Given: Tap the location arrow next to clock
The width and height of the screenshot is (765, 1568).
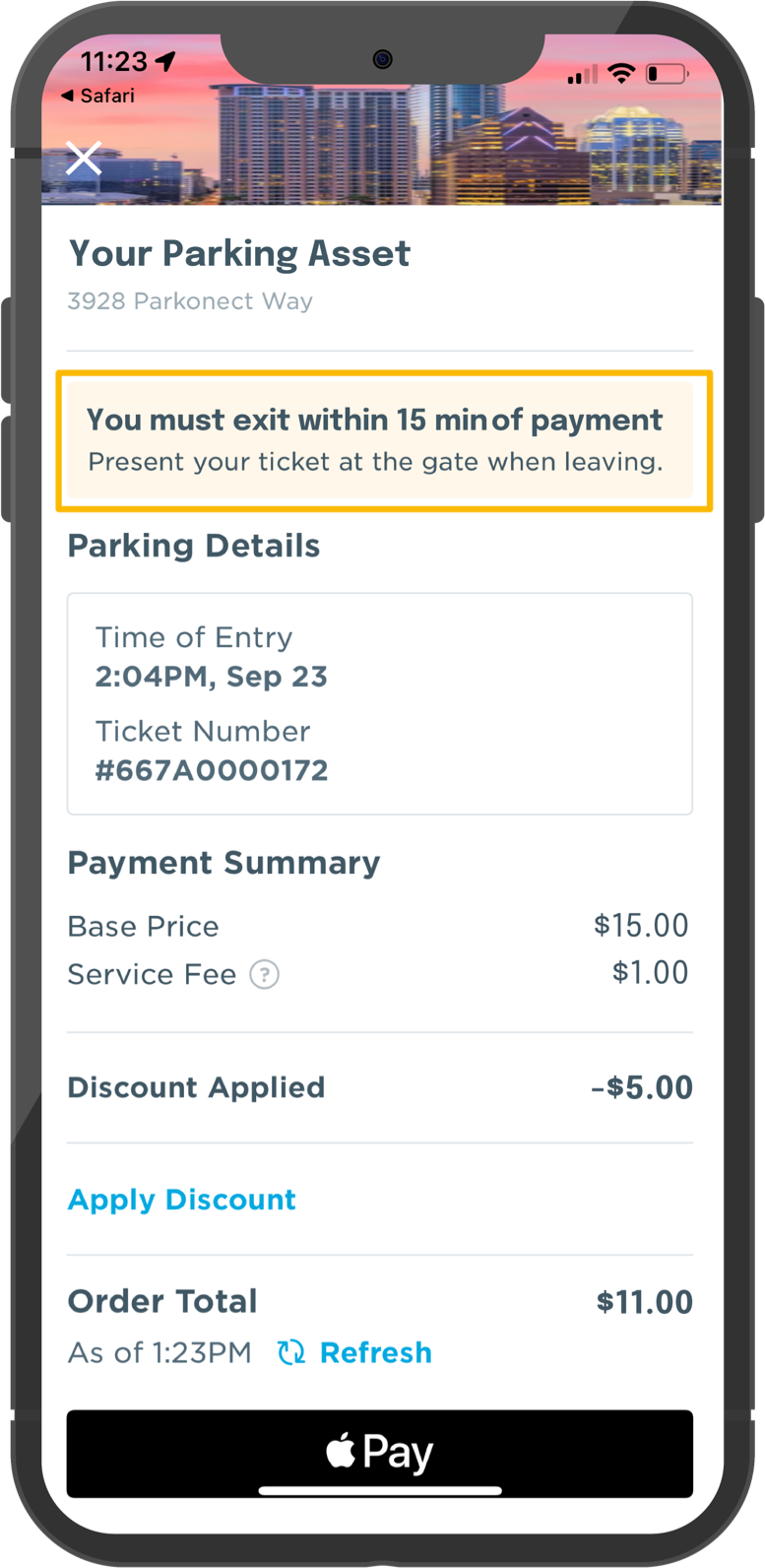Looking at the screenshot, I should [x=165, y=61].
